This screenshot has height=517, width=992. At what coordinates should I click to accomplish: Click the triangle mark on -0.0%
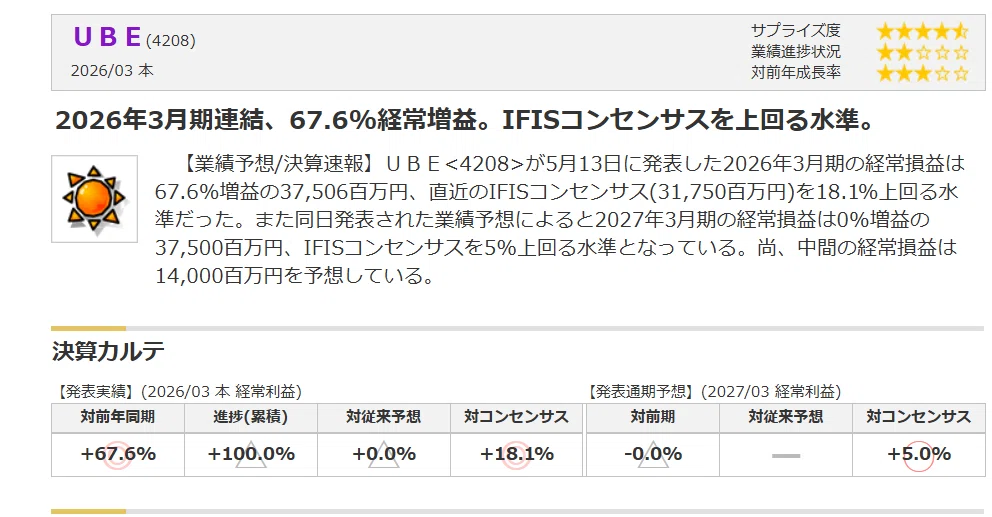pyautogui.click(x=653, y=454)
